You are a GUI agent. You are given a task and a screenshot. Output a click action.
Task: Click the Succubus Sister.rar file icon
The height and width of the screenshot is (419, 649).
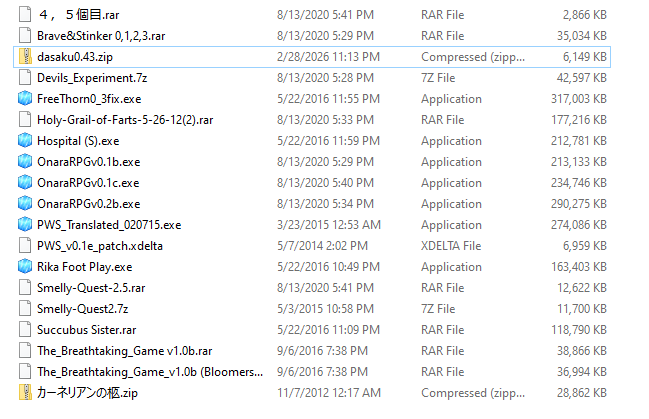click(x=25, y=330)
